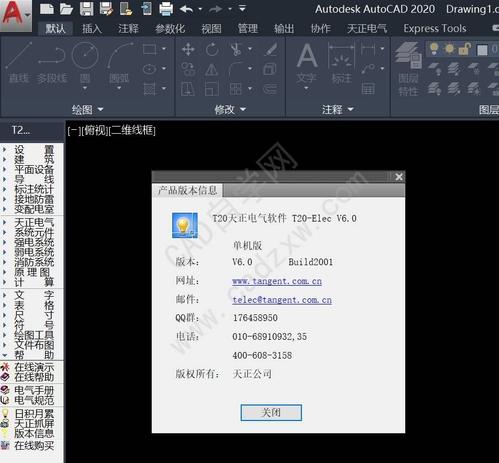The image size is (499, 463).
Task: Switch to the 参数化 ribbon tab
Action: coord(170,29)
